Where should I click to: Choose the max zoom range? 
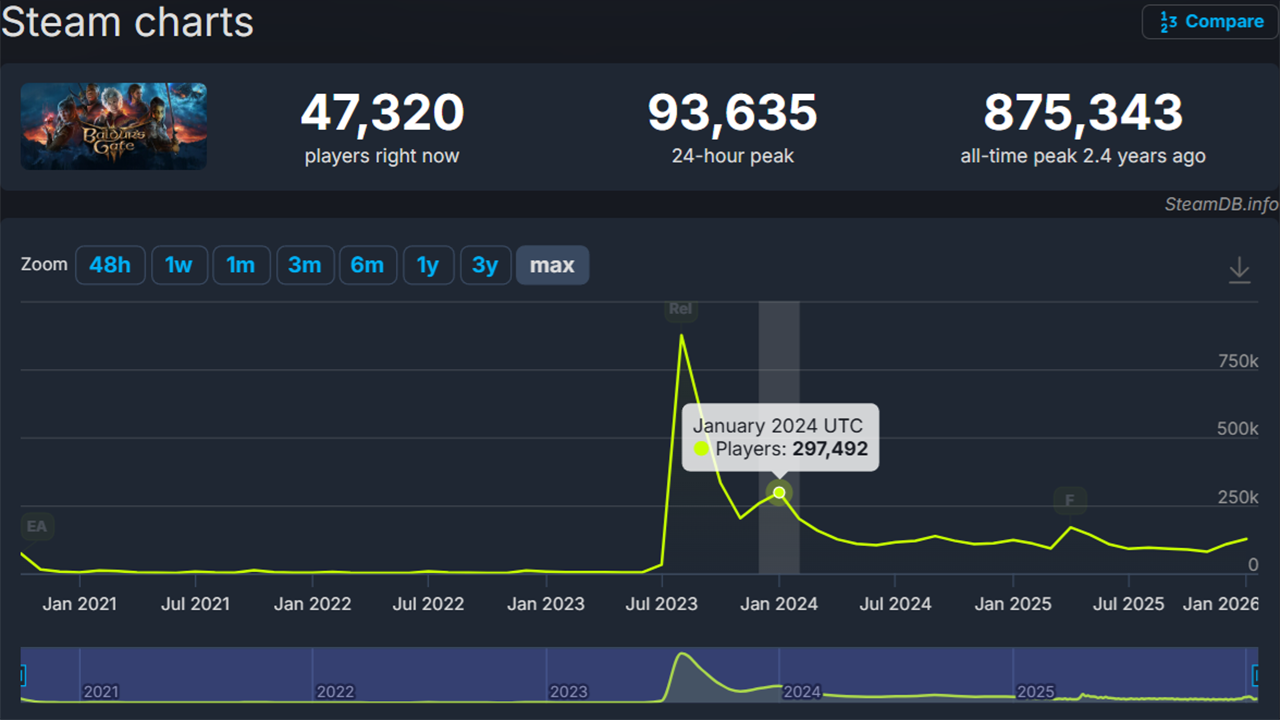click(x=552, y=266)
